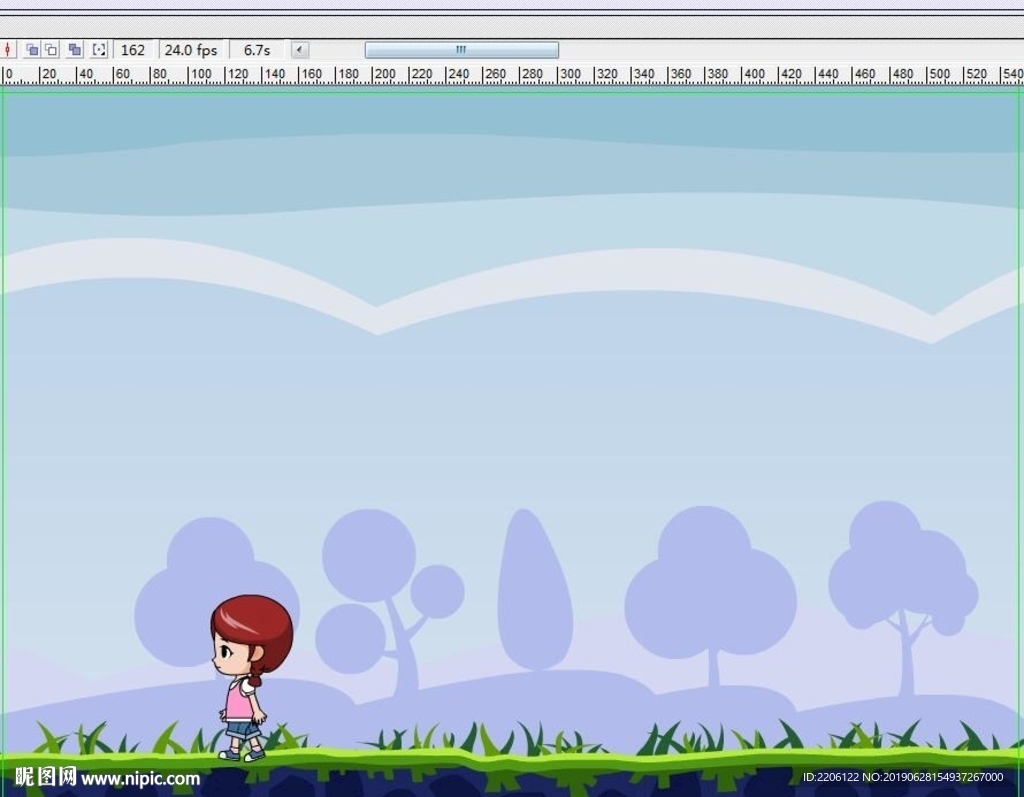
Task: Click the image ID text in corner
Action: tap(902, 778)
